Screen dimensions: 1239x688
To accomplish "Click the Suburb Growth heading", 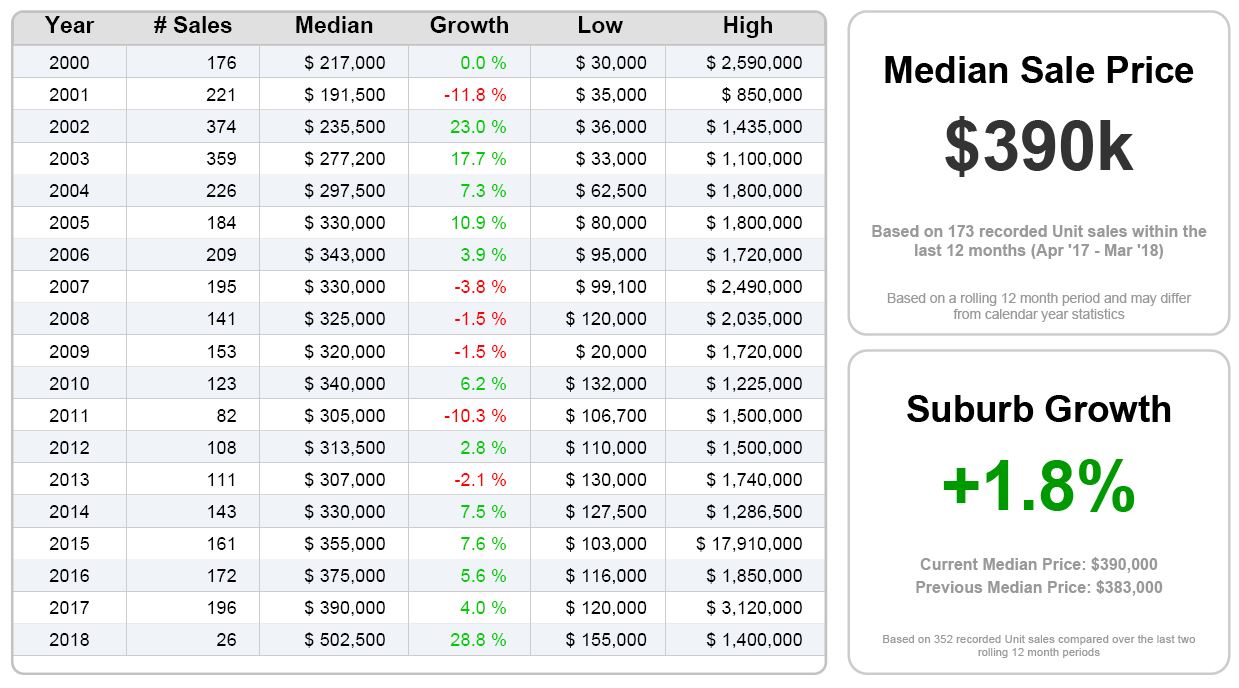I will (1038, 409).
